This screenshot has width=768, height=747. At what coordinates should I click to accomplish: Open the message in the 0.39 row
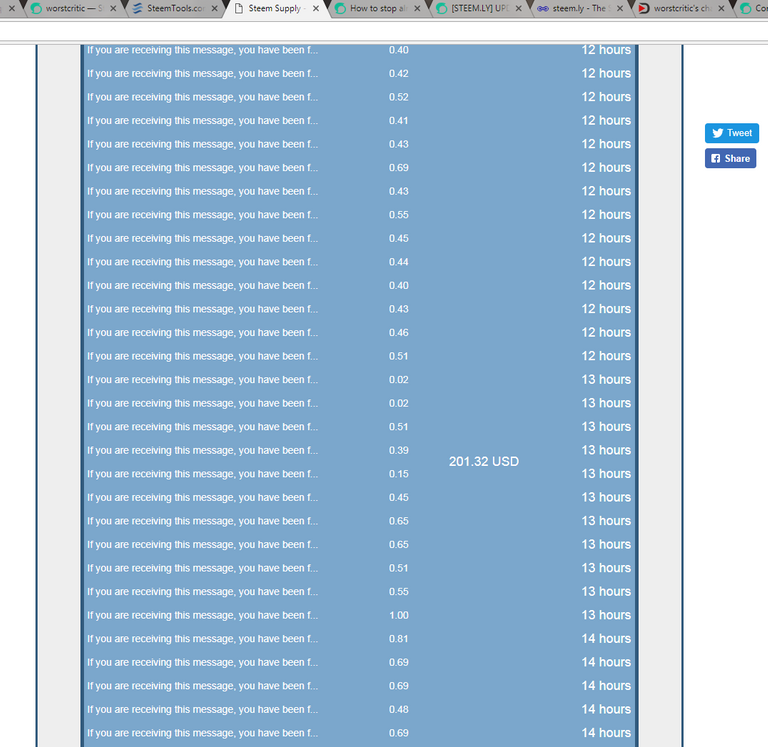pyautogui.click(x=202, y=450)
